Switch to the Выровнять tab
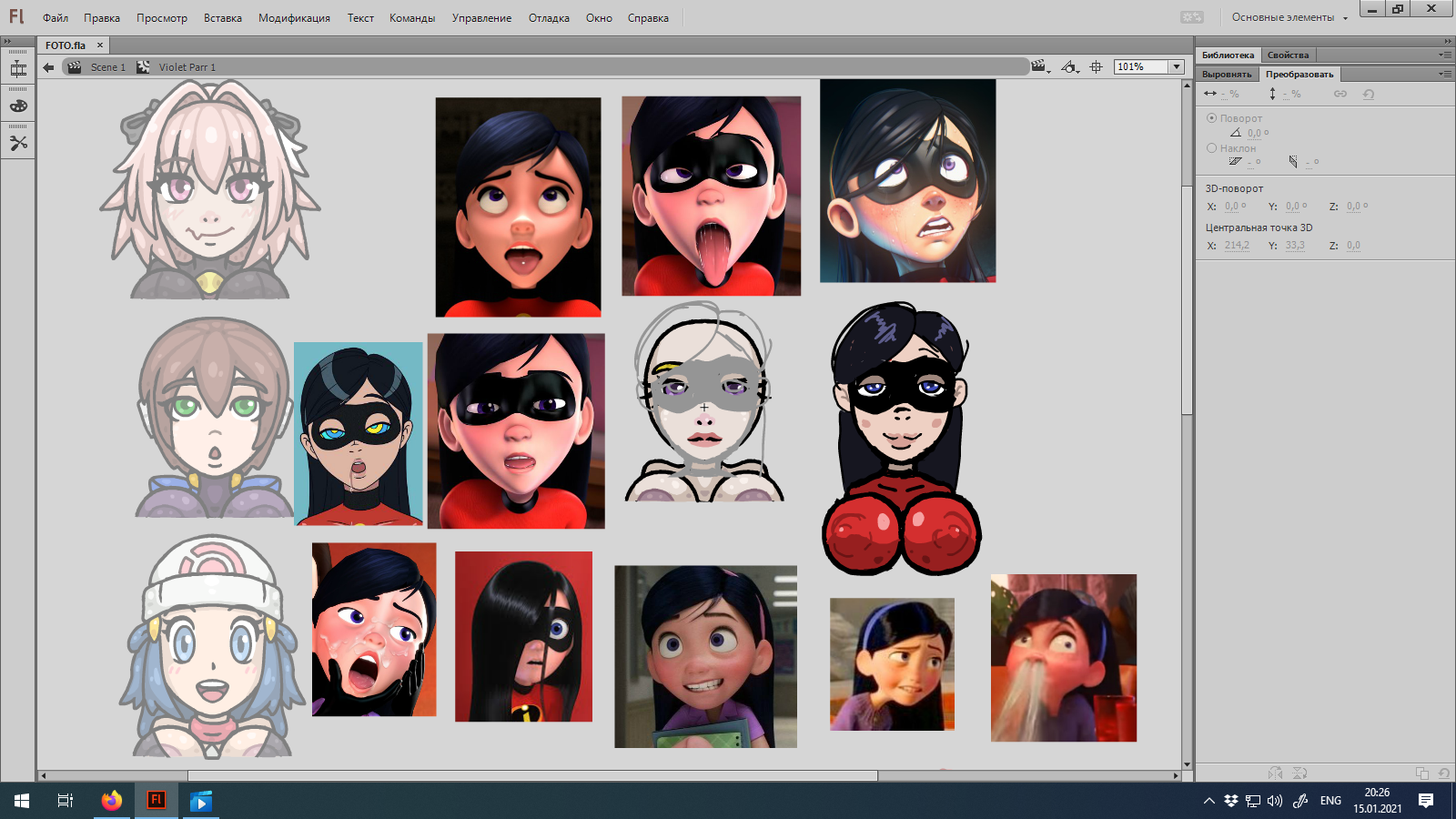The image size is (1456, 819). click(x=1227, y=75)
